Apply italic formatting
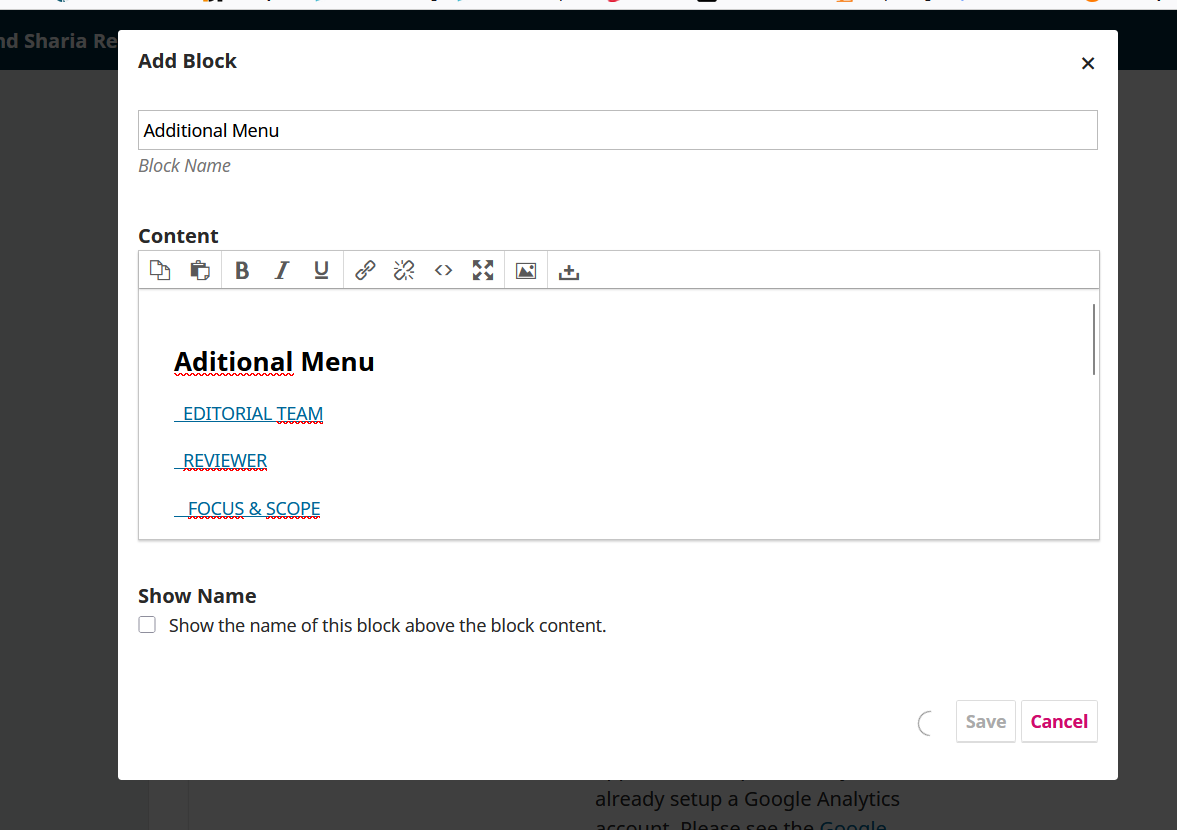This screenshot has width=1177, height=830. pyautogui.click(x=282, y=270)
